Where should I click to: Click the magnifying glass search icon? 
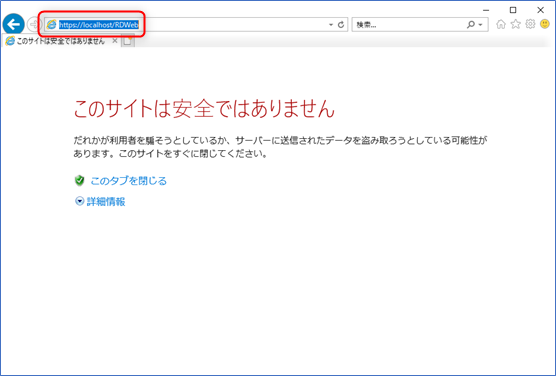point(471,24)
